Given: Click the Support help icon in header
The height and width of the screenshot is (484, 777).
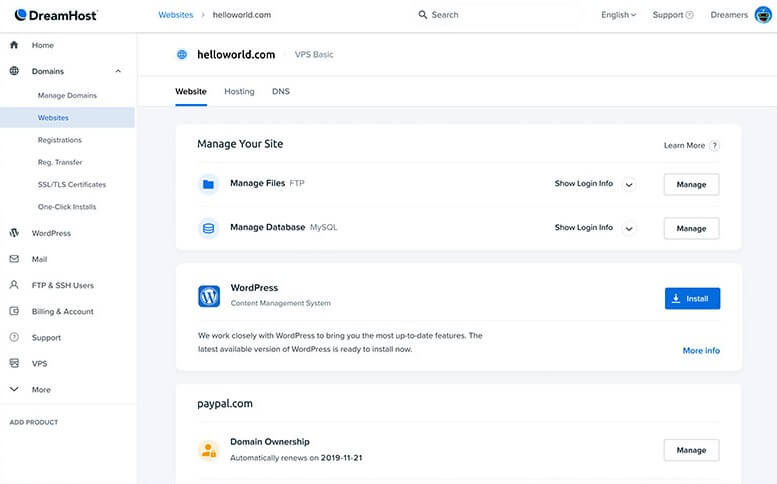Looking at the screenshot, I should pyautogui.click(x=689, y=15).
